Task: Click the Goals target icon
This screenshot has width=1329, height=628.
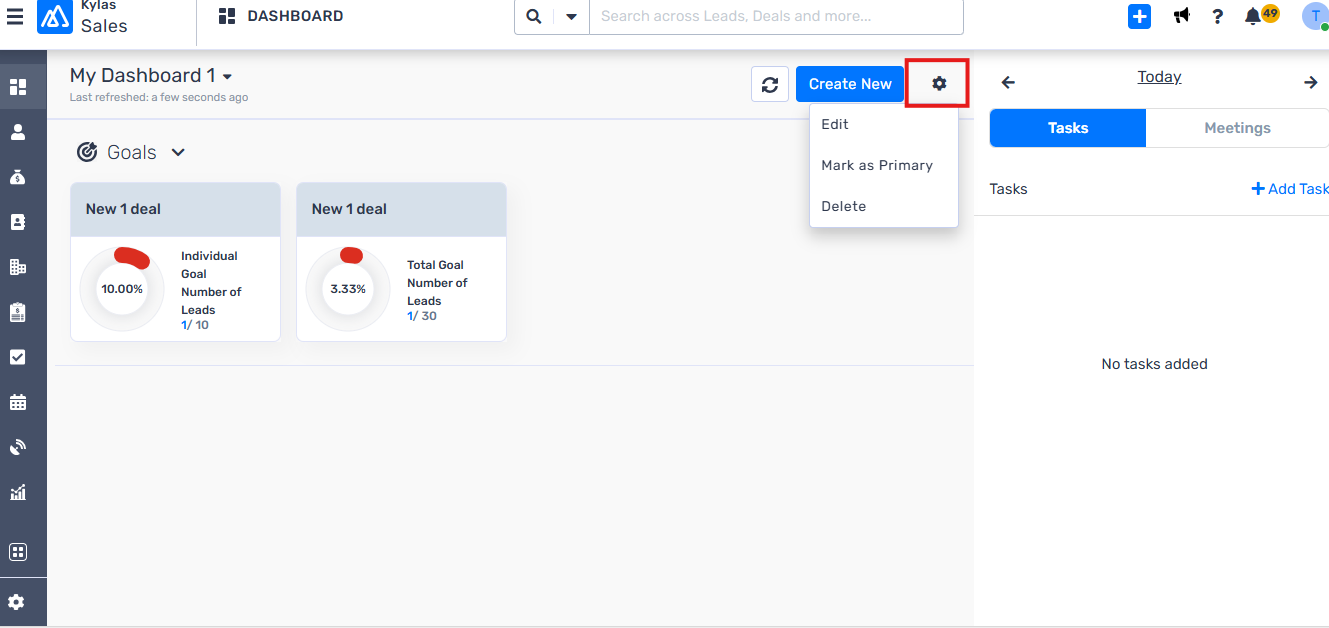Action: click(x=87, y=152)
